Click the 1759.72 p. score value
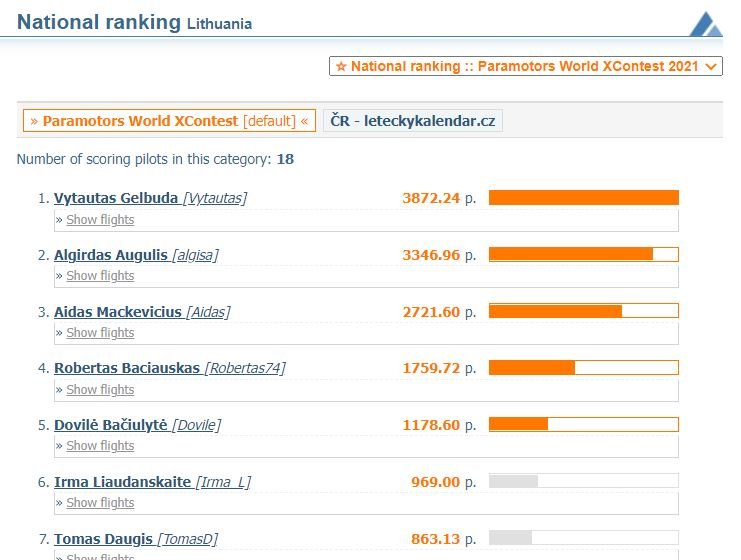This screenshot has width=741, height=560. click(439, 368)
